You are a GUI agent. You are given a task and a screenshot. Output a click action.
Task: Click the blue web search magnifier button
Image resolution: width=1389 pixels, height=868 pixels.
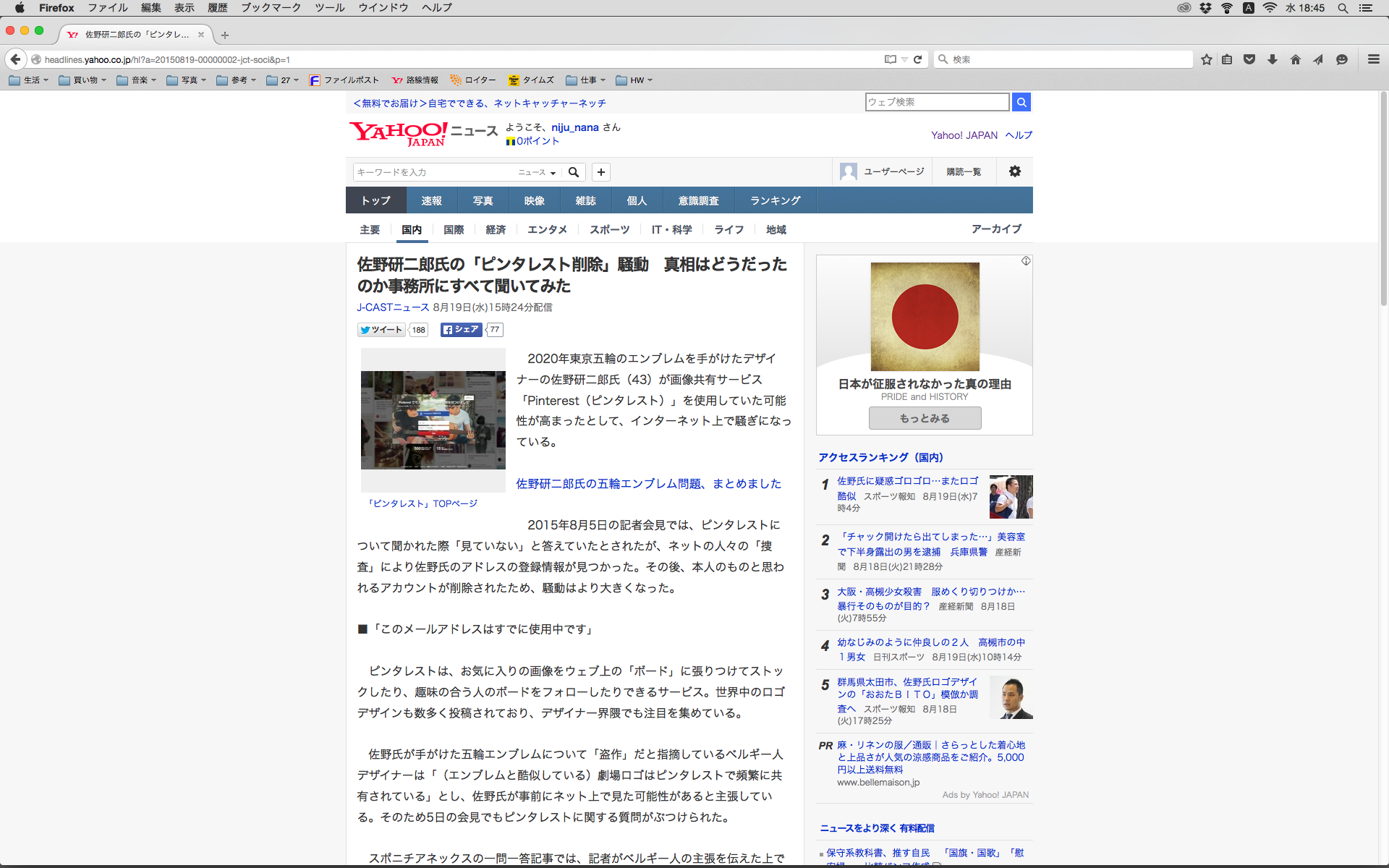[x=1021, y=102]
